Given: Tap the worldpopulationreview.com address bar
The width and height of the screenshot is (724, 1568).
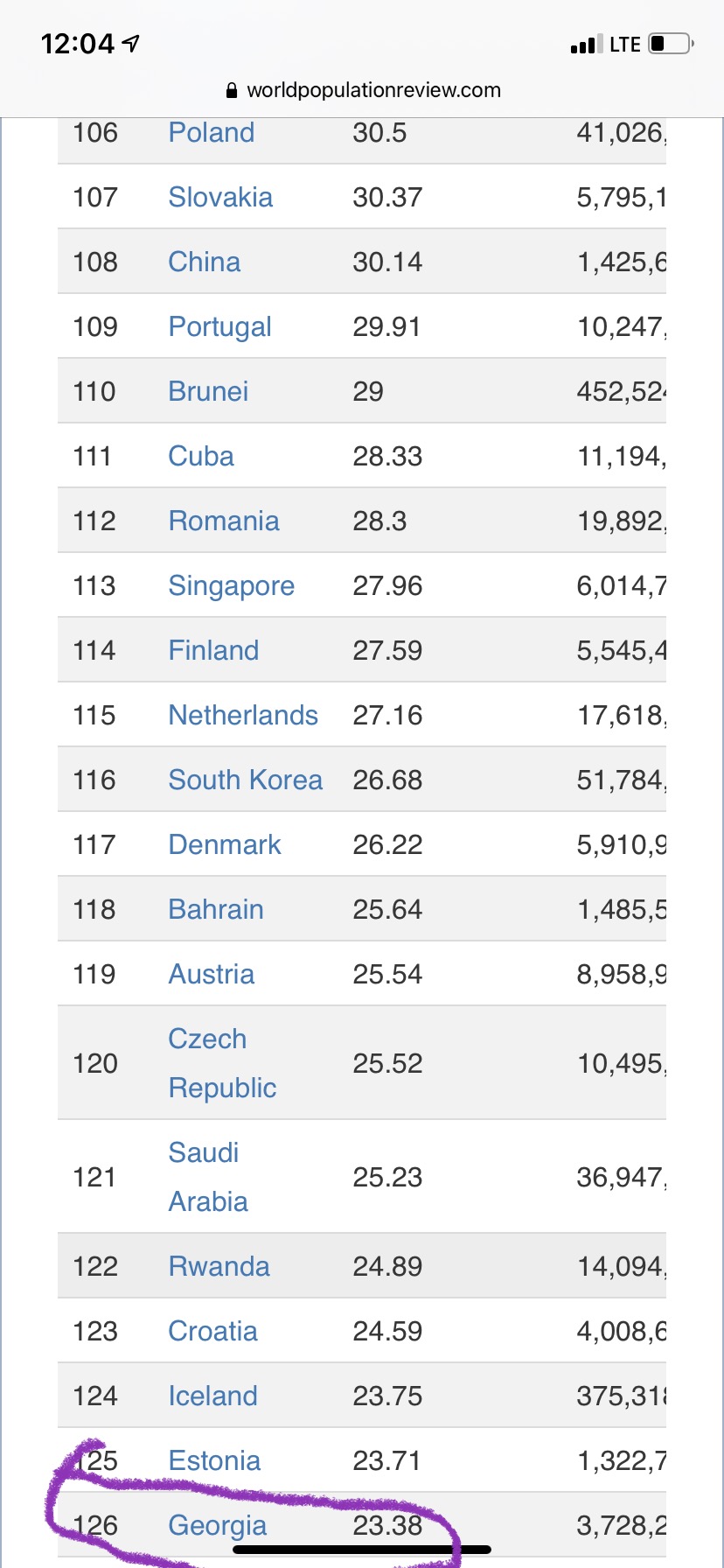Looking at the screenshot, I should (373, 90).
